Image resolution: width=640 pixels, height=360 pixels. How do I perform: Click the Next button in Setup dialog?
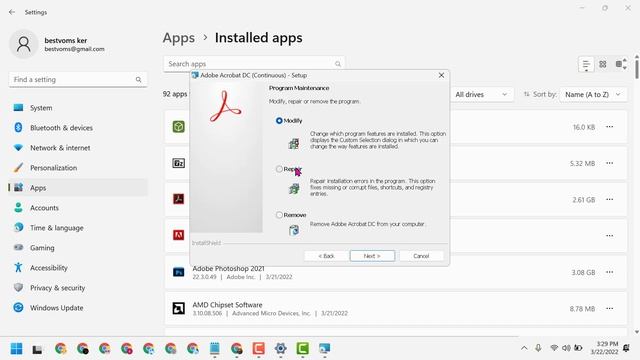point(372,256)
